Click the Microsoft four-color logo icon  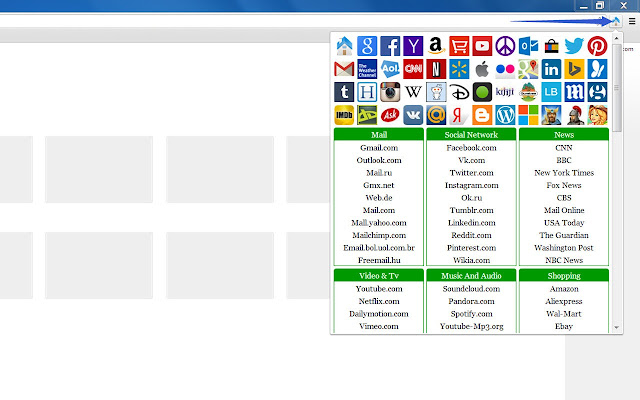(528, 115)
